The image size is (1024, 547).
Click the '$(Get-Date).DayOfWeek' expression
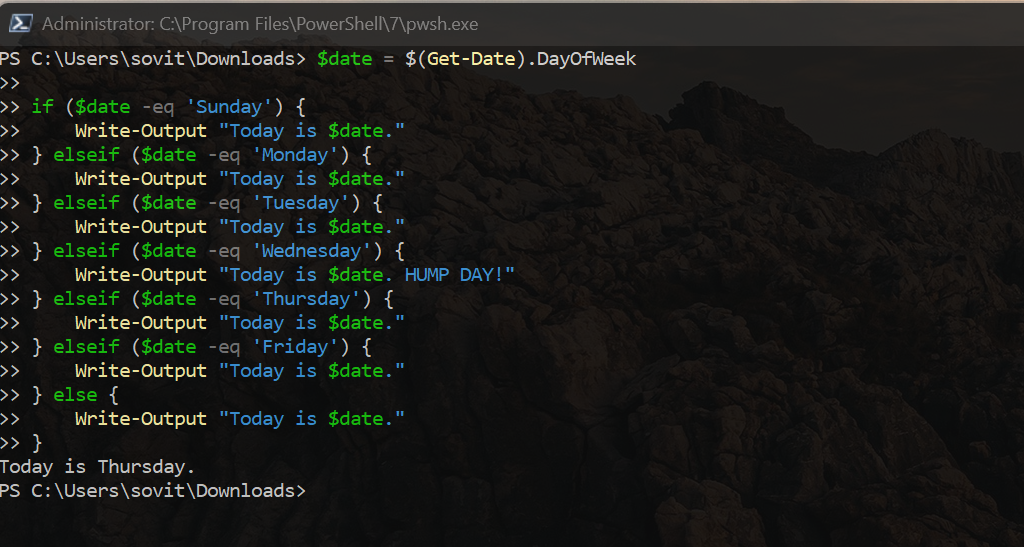point(520,59)
